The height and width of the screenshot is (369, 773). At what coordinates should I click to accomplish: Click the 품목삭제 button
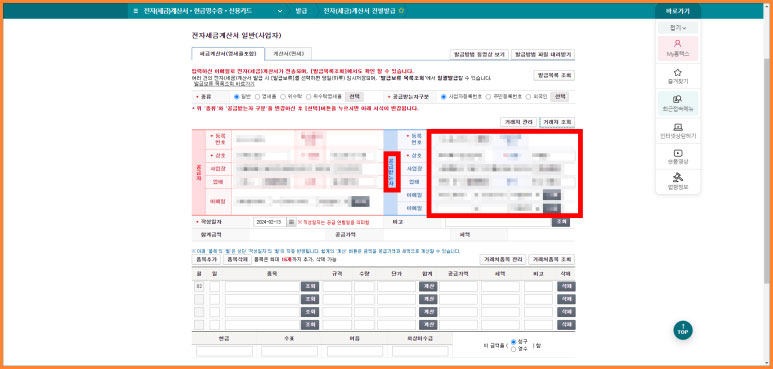point(237,259)
